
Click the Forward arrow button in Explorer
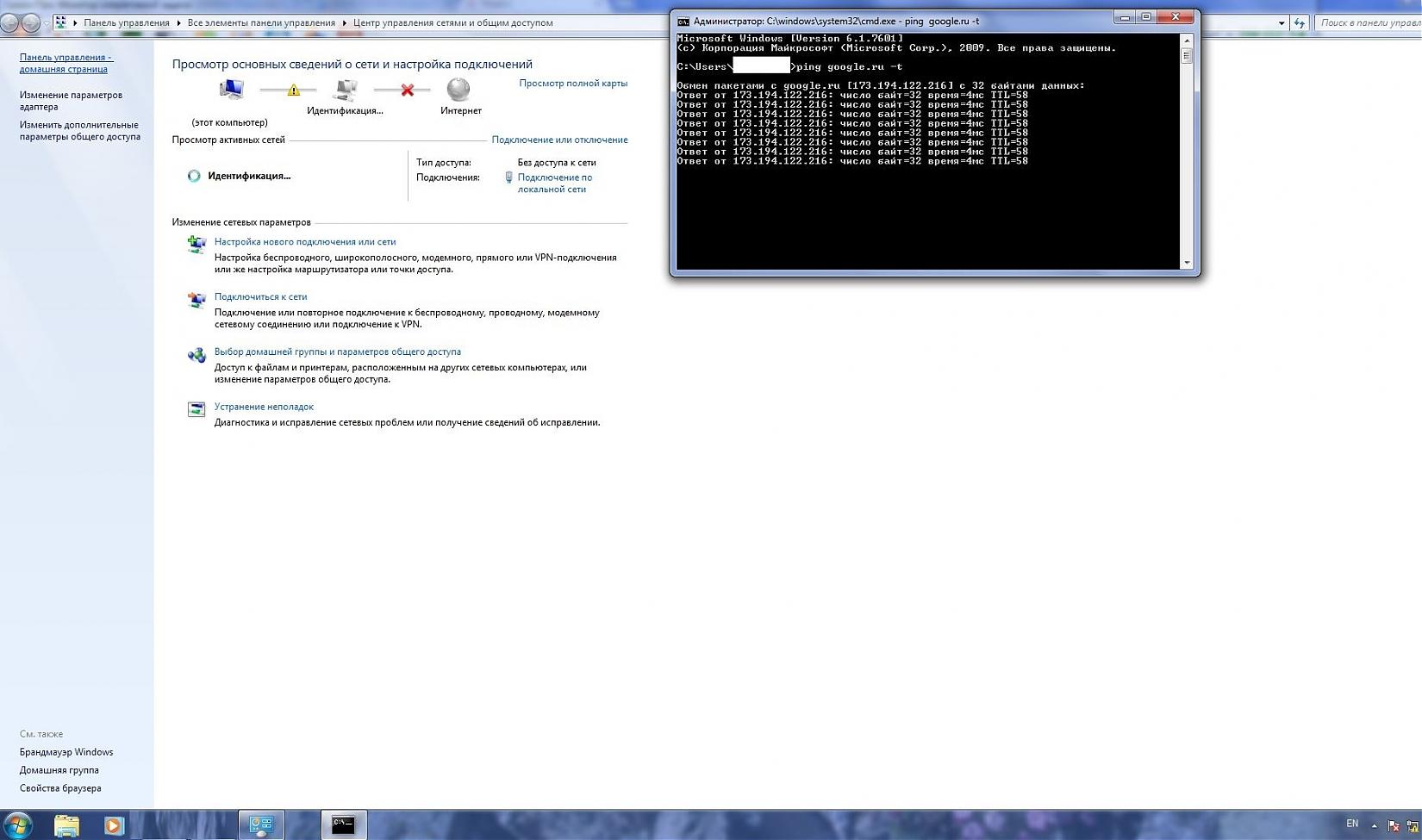click(30, 23)
